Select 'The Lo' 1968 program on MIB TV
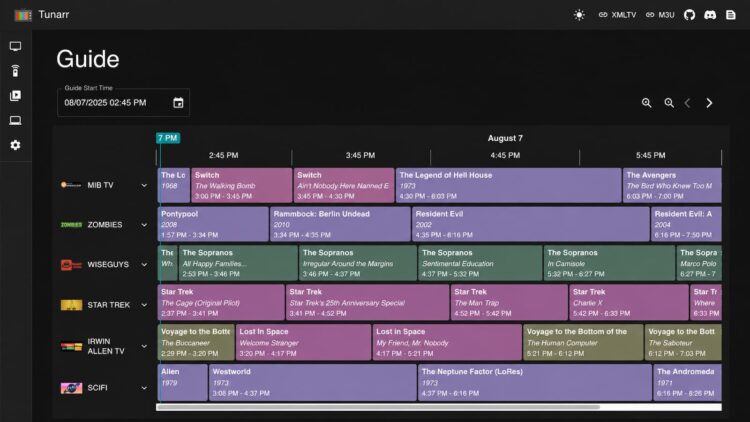750x422 pixels. (x=174, y=185)
